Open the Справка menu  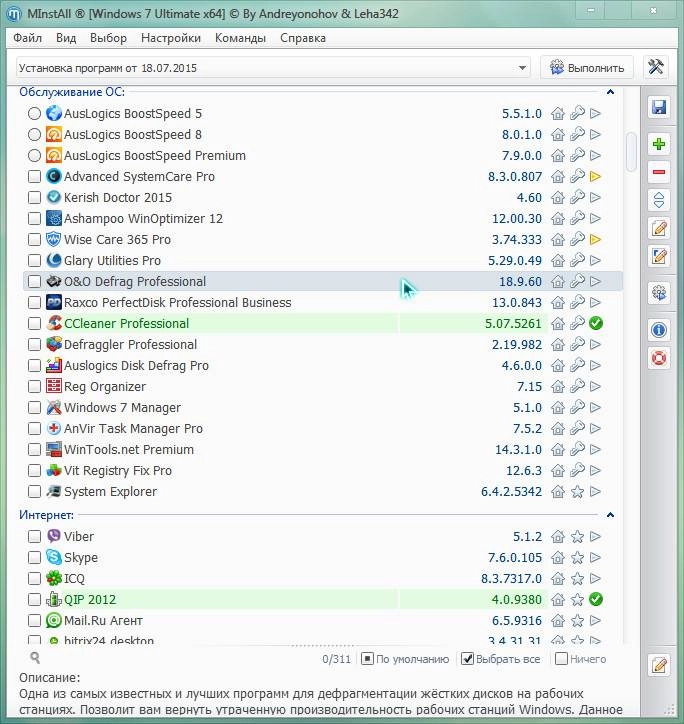tap(303, 38)
